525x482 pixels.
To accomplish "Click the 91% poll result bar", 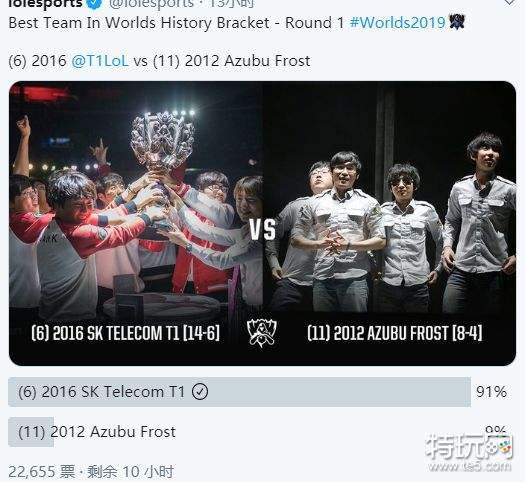I will pos(239,392).
